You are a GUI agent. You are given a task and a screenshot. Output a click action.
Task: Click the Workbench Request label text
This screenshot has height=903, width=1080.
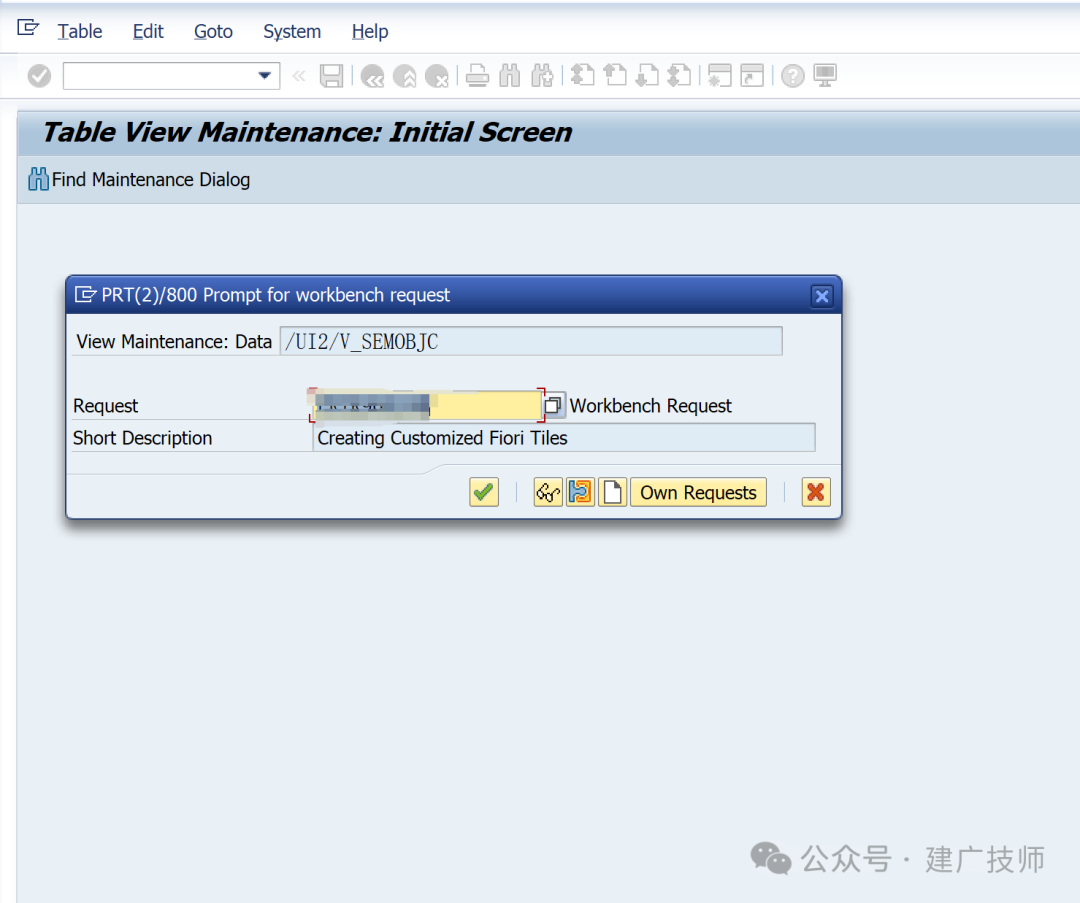(x=651, y=406)
